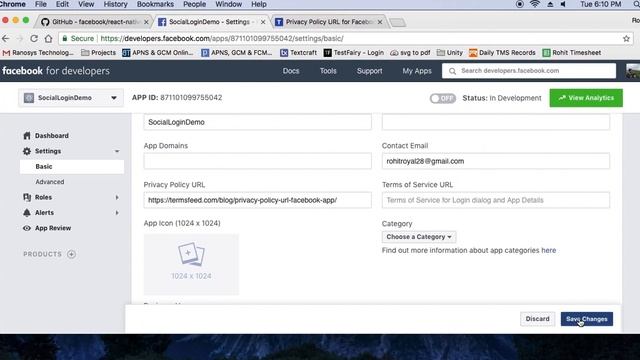The image size is (640, 360).
Task: Open the Bookmarks menu
Action: click(x=155, y=4)
